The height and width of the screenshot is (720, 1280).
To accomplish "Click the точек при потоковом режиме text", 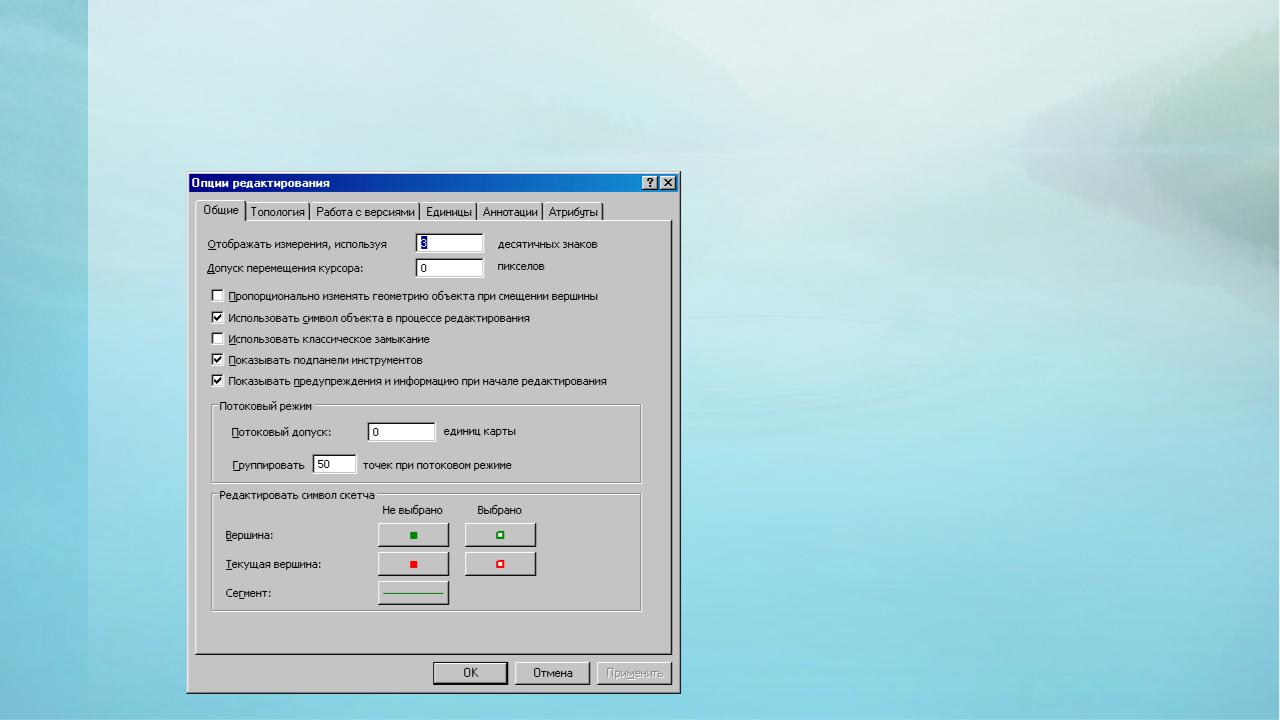I will coord(437,465).
